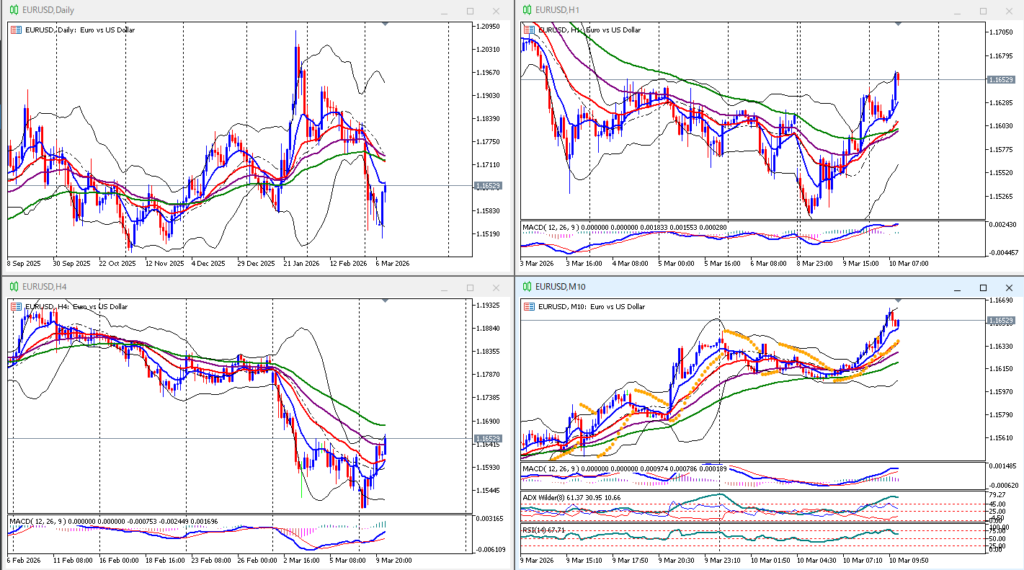
Task: Click the 1.16529 price tag on H1 chart
Action: [999, 79]
